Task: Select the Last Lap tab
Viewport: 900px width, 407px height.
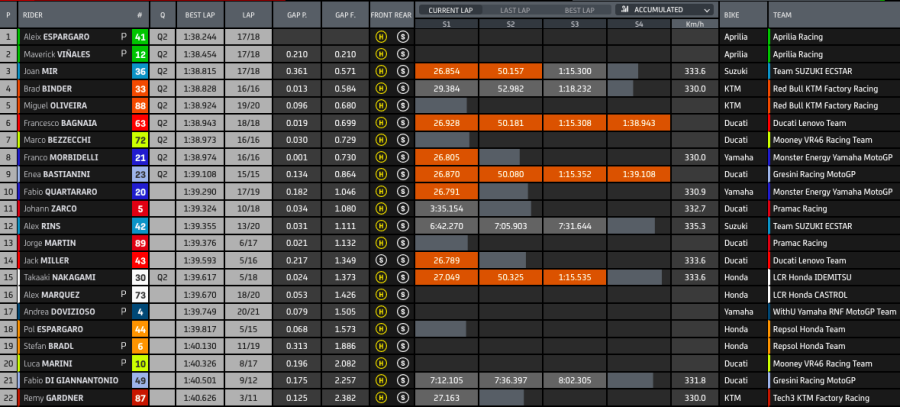Action: 518,10
